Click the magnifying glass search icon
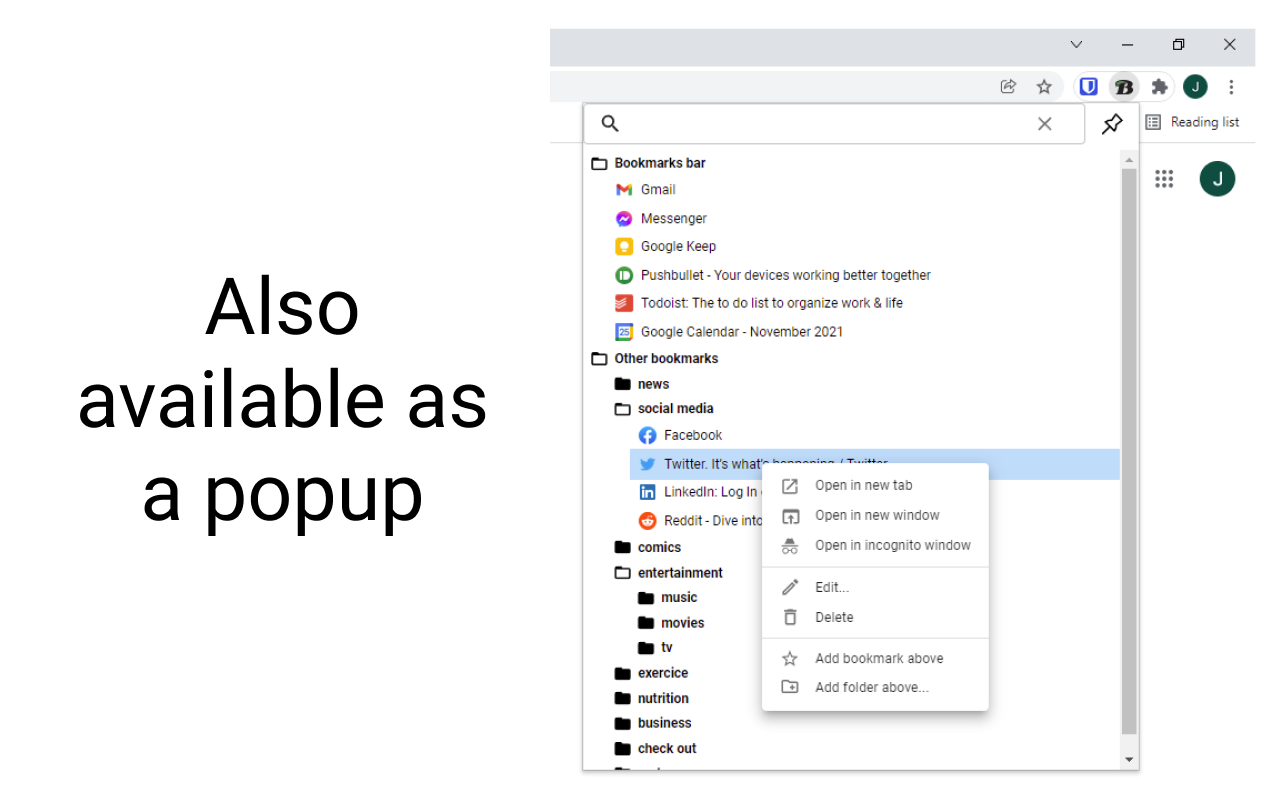Viewport: 1280px width, 800px height. point(610,124)
